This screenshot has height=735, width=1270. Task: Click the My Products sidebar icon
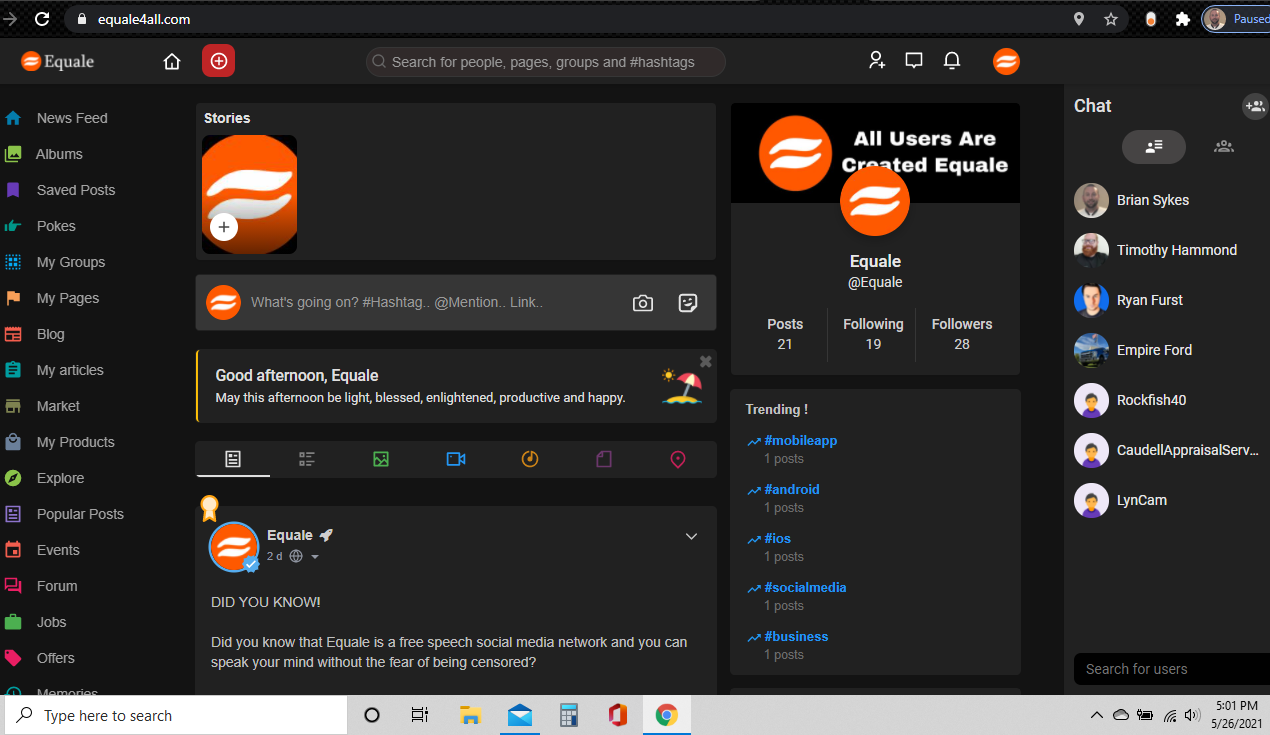[13, 442]
